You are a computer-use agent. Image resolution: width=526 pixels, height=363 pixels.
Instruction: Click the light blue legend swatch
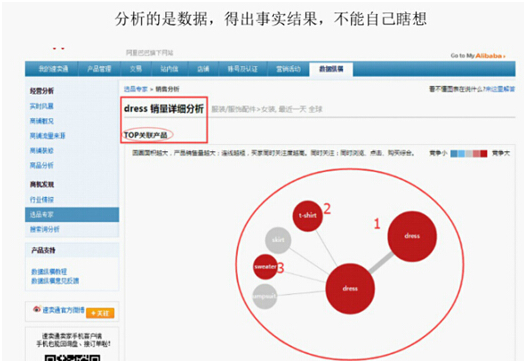(x=461, y=154)
